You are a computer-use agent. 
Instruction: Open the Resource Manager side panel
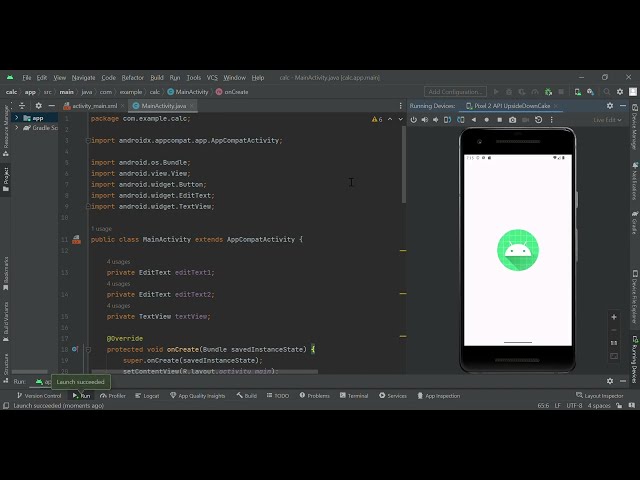click(6, 130)
